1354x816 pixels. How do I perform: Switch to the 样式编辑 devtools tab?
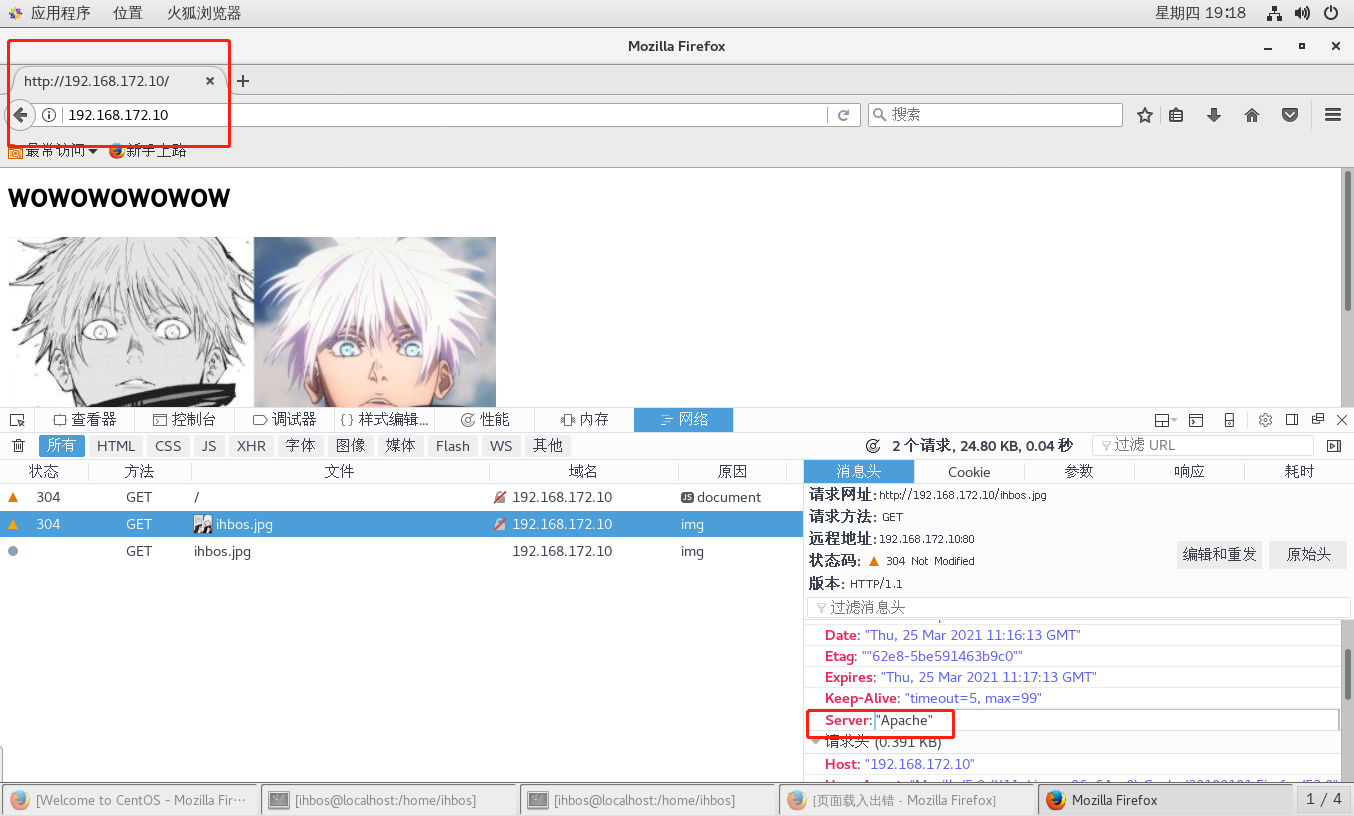tap(384, 420)
